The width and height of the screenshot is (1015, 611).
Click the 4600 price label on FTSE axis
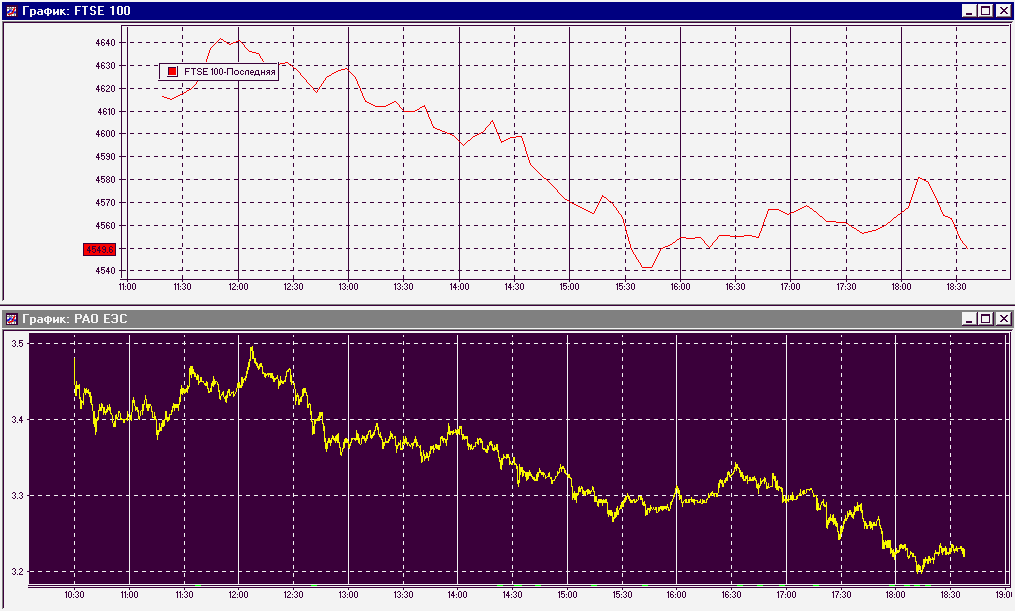pyautogui.click(x=106, y=134)
